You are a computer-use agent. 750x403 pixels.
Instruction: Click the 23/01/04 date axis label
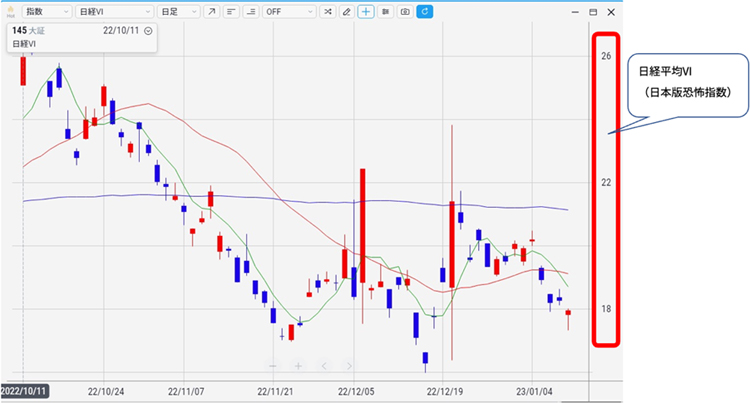click(534, 392)
